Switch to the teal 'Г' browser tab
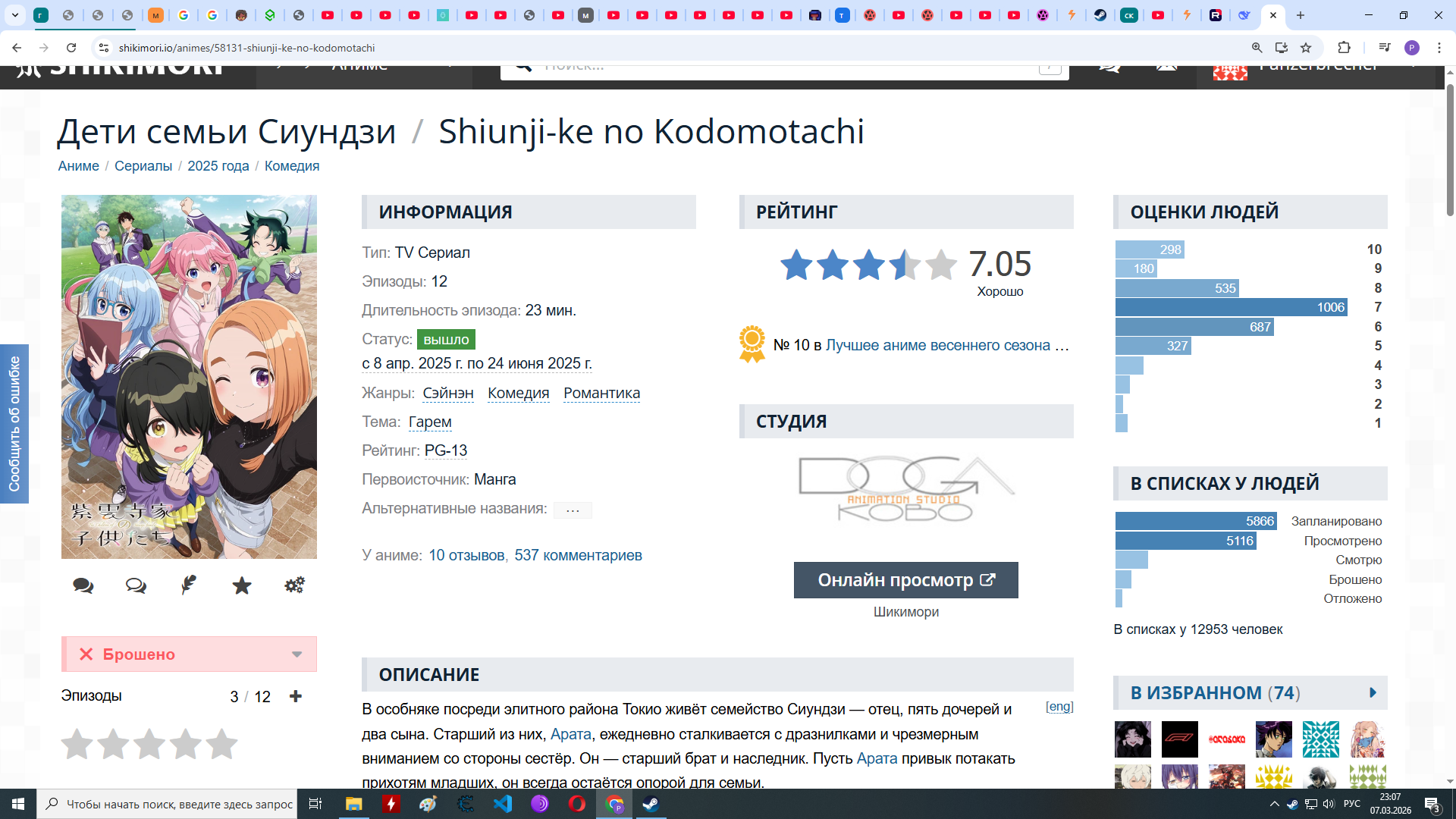The height and width of the screenshot is (819, 1456). [41, 15]
